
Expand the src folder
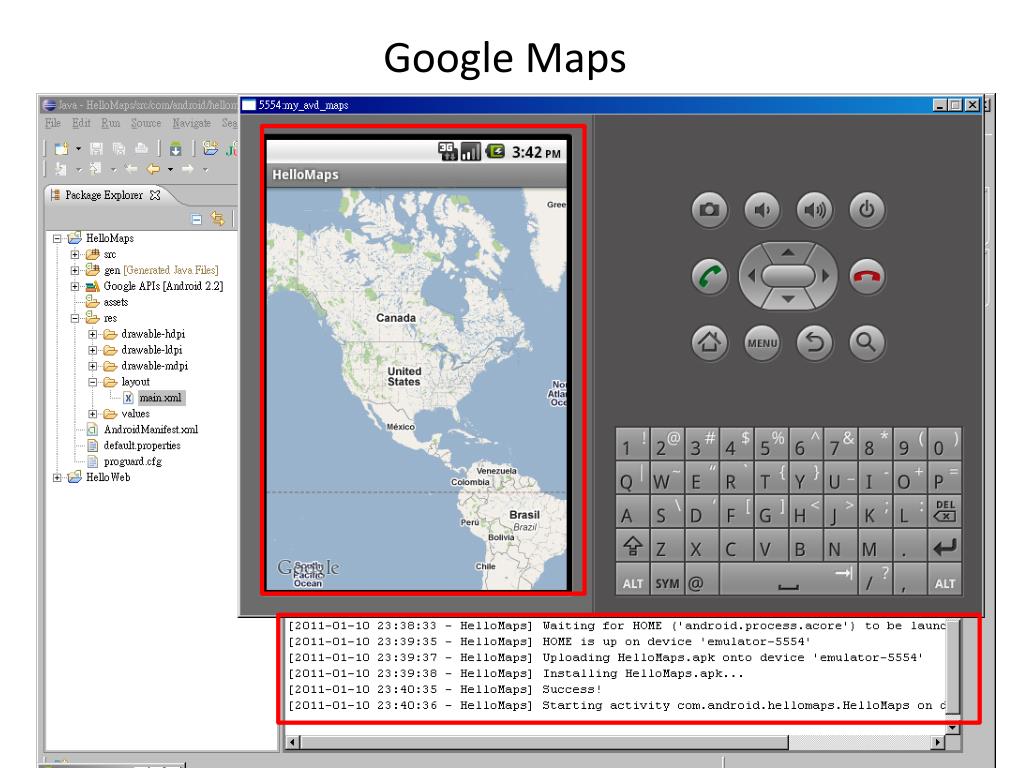point(75,254)
